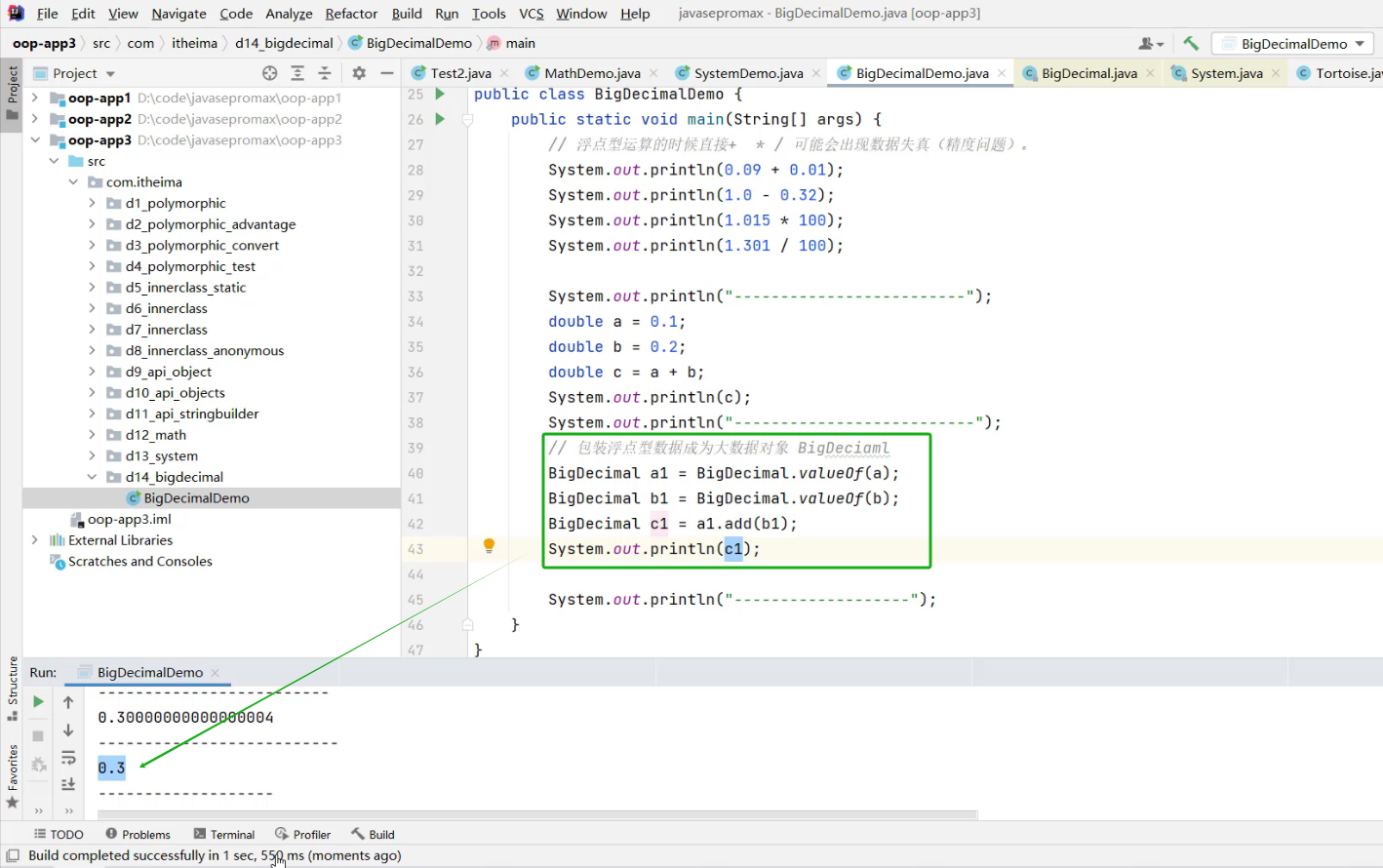
Task: Expand External Libraries node
Action: pyautogui.click(x=35, y=540)
